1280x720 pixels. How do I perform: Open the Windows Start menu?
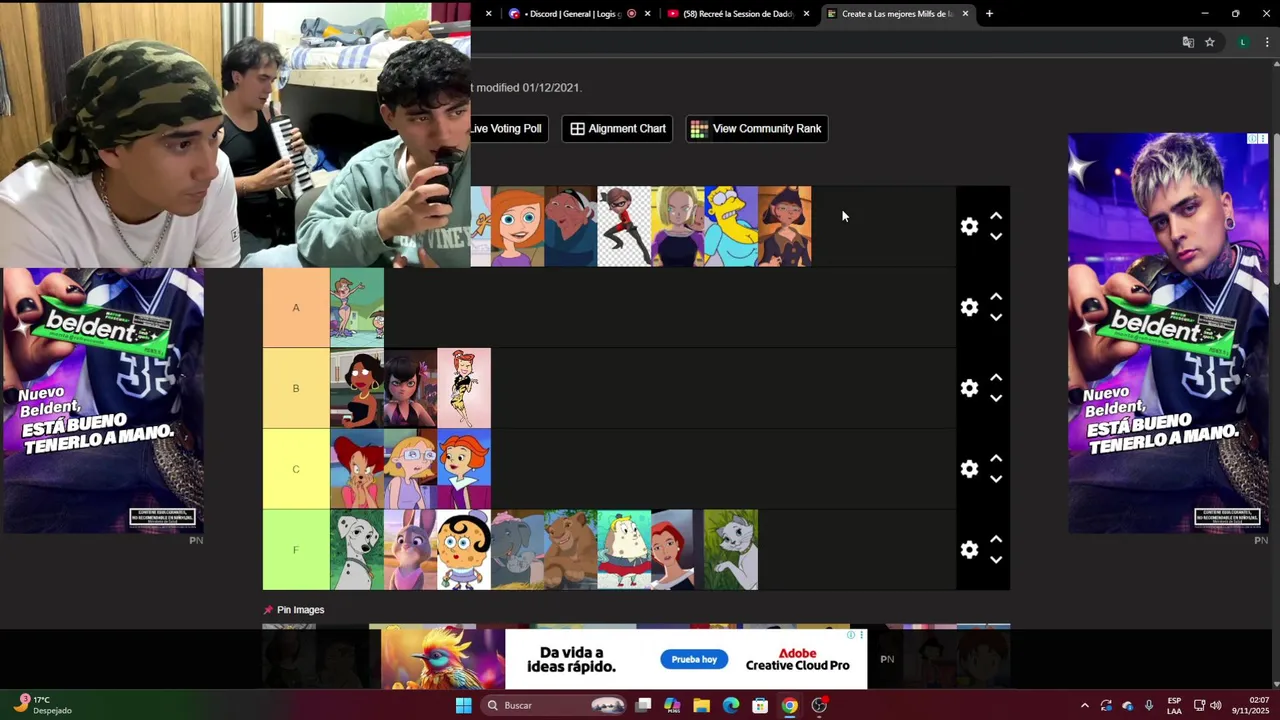(x=463, y=706)
